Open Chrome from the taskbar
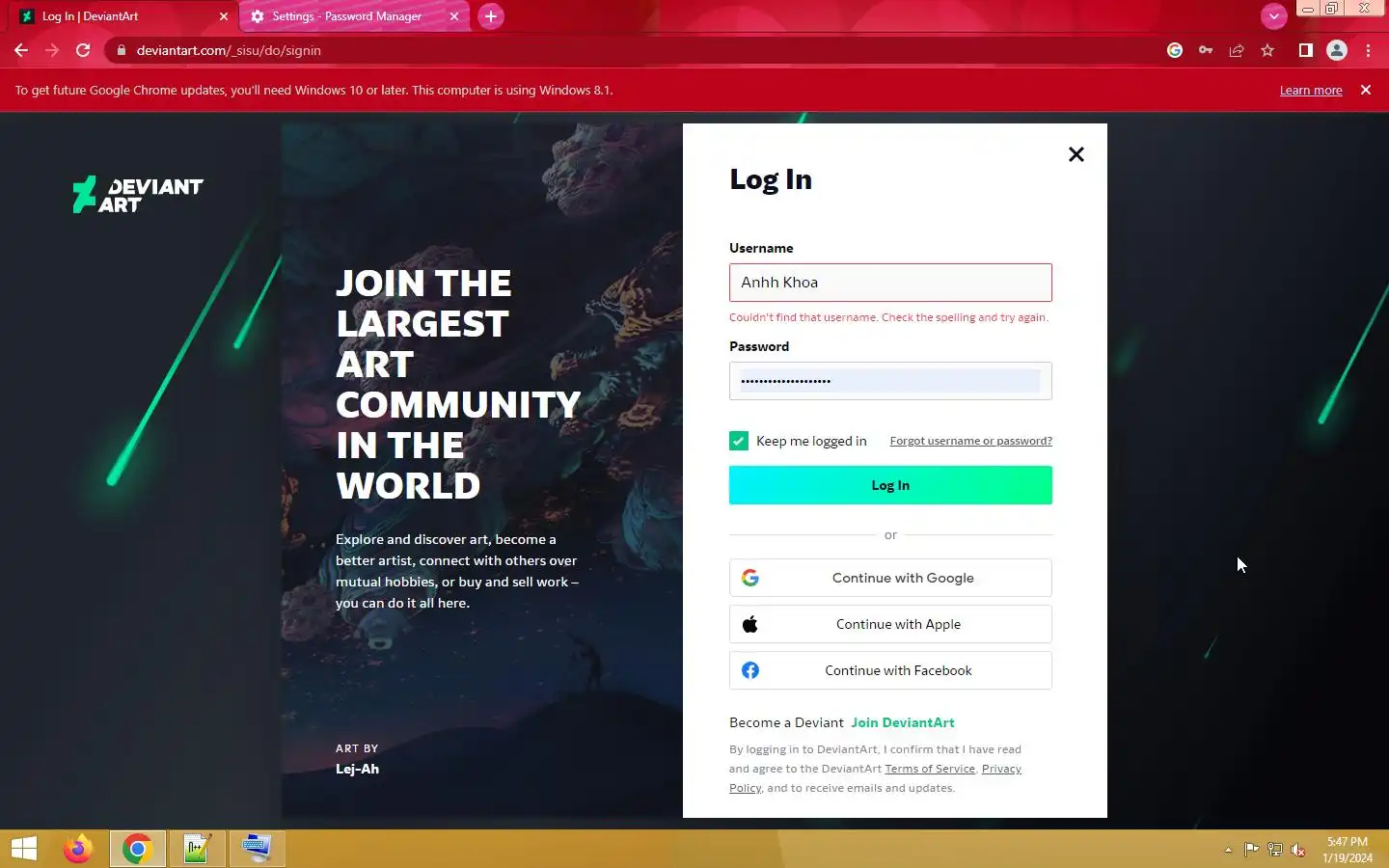The image size is (1389, 868). tap(137, 849)
